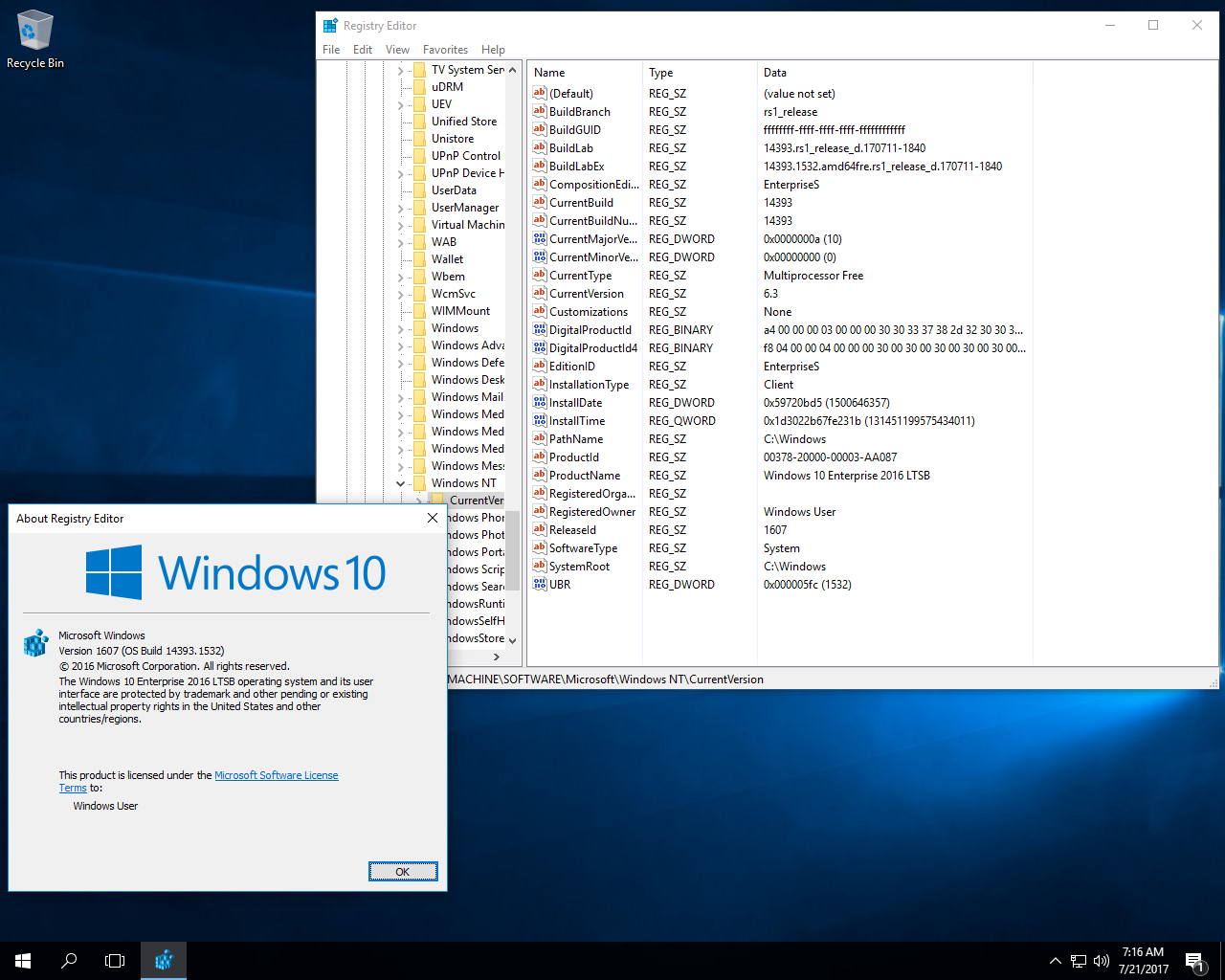Viewport: 1225px width, 980px height.
Task: Click the Registry Editor taskbar button
Action: click(x=164, y=961)
